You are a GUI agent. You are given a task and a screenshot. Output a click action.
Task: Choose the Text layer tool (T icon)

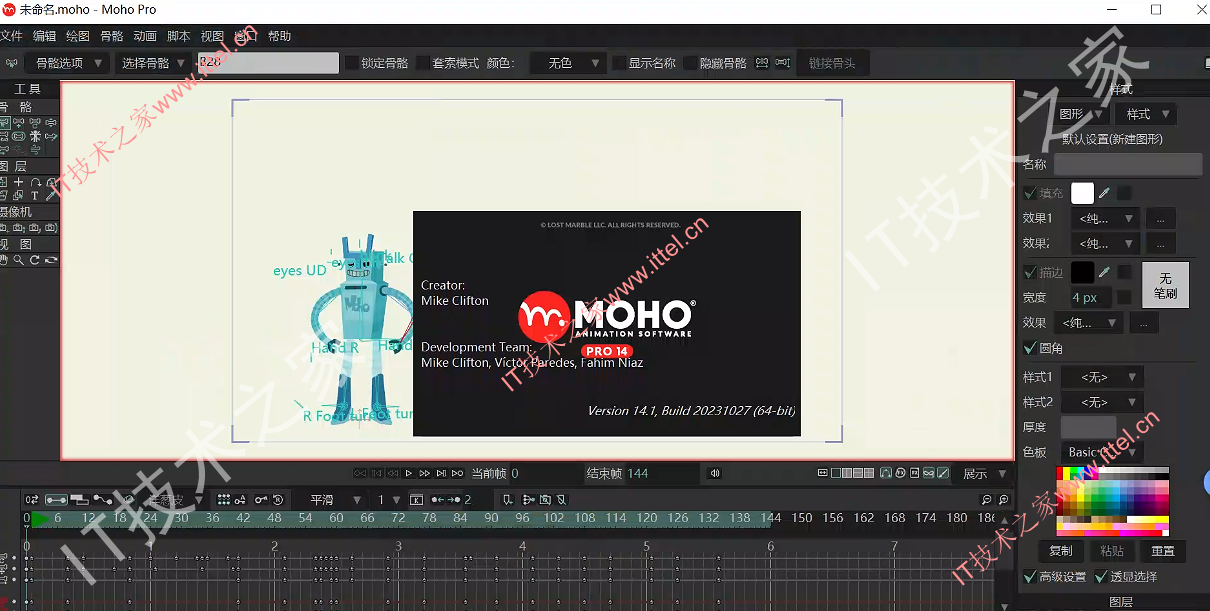tap(35, 196)
